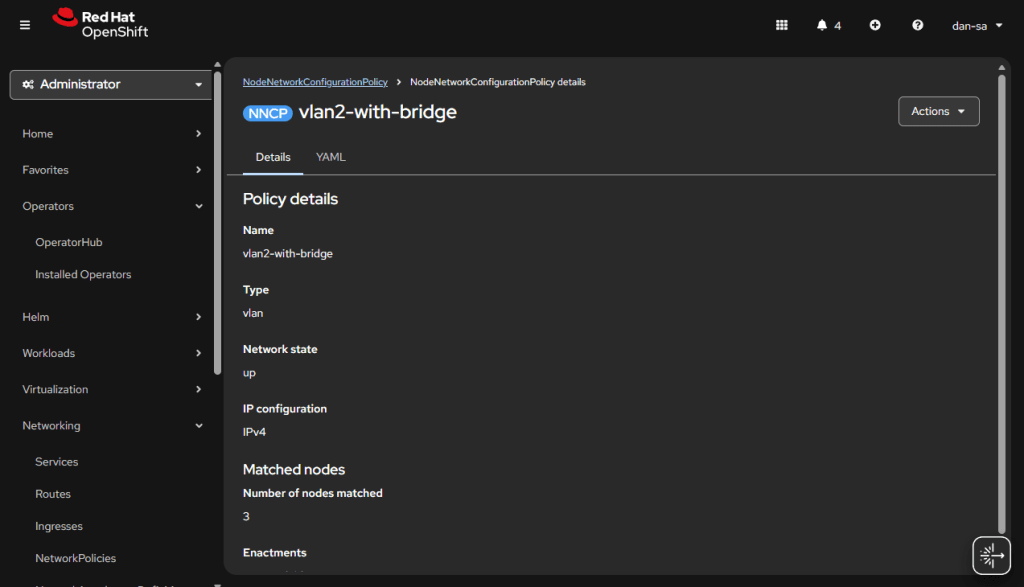1024x587 pixels.
Task: Expand the Workloads navigation section
Action: tap(111, 353)
